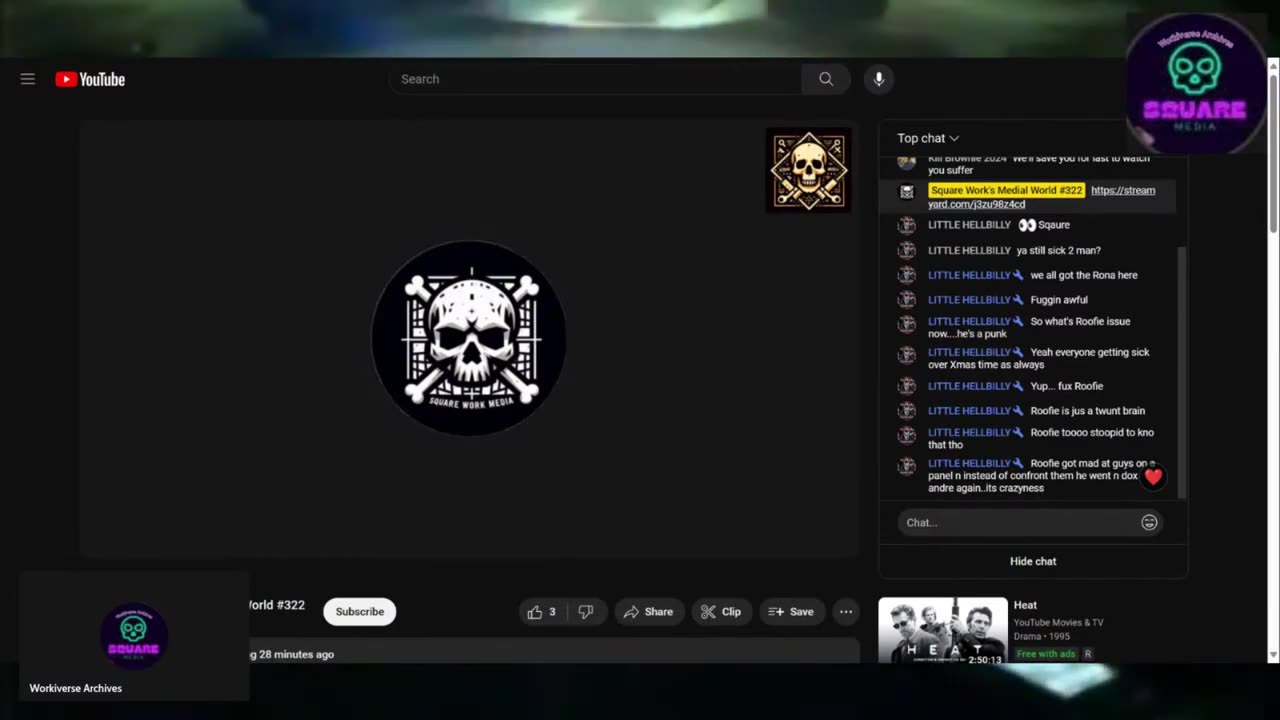Open LITTLE HELLBILLY avatar beside 'Fuggin awful'
The image size is (1280, 720).
[x=907, y=299]
